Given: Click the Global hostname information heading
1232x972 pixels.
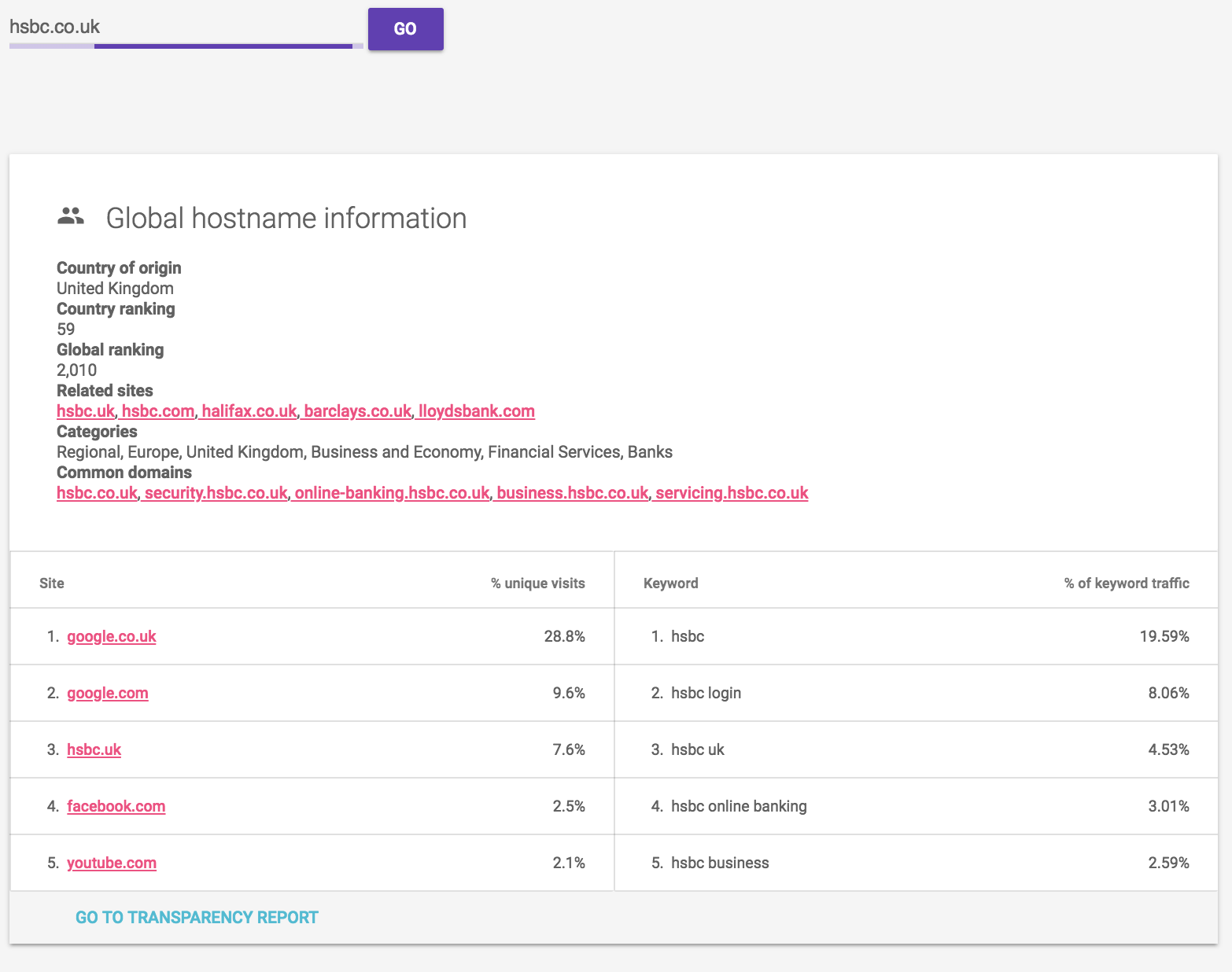Looking at the screenshot, I should click(286, 218).
